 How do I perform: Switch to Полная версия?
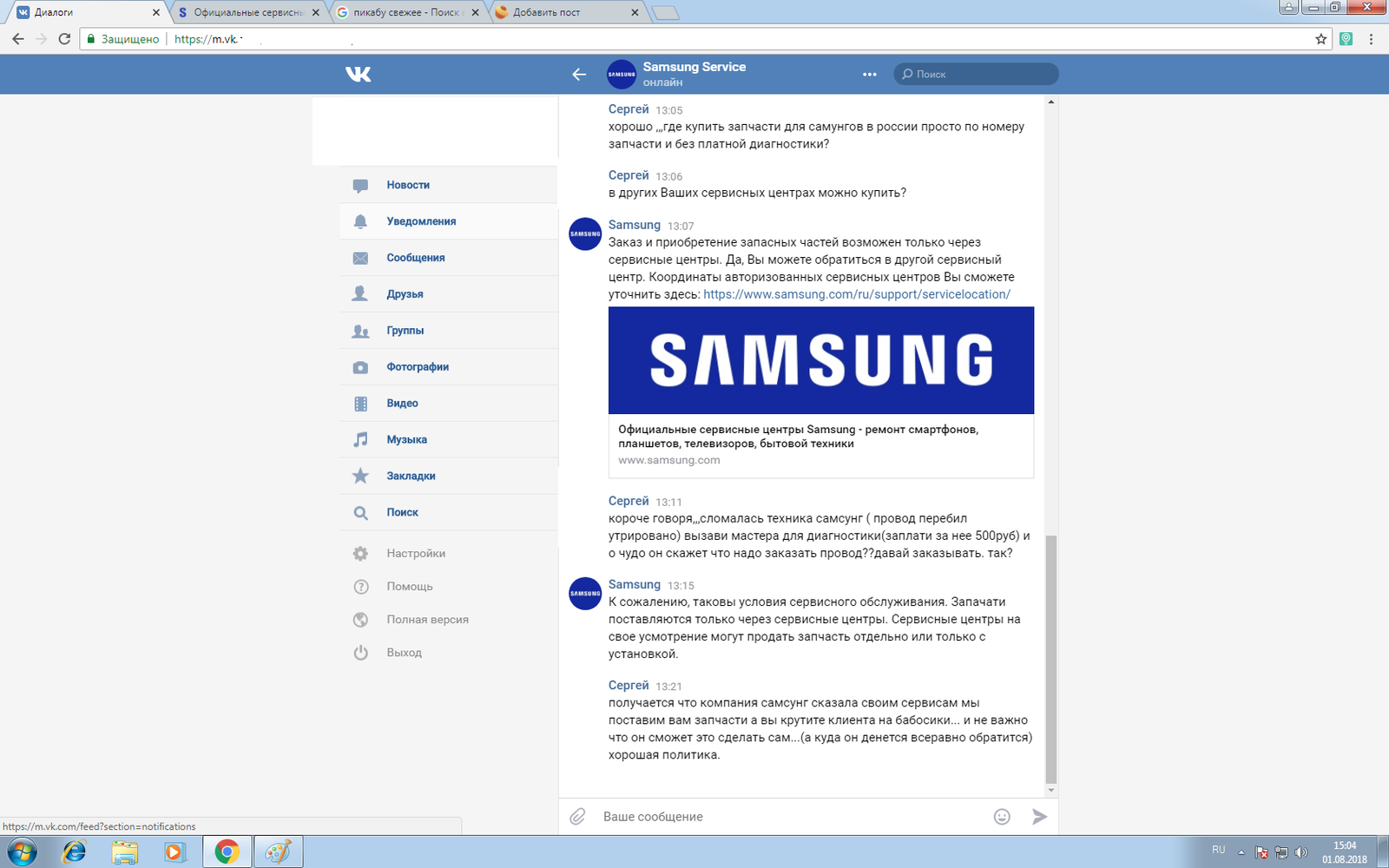tap(427, 620)
